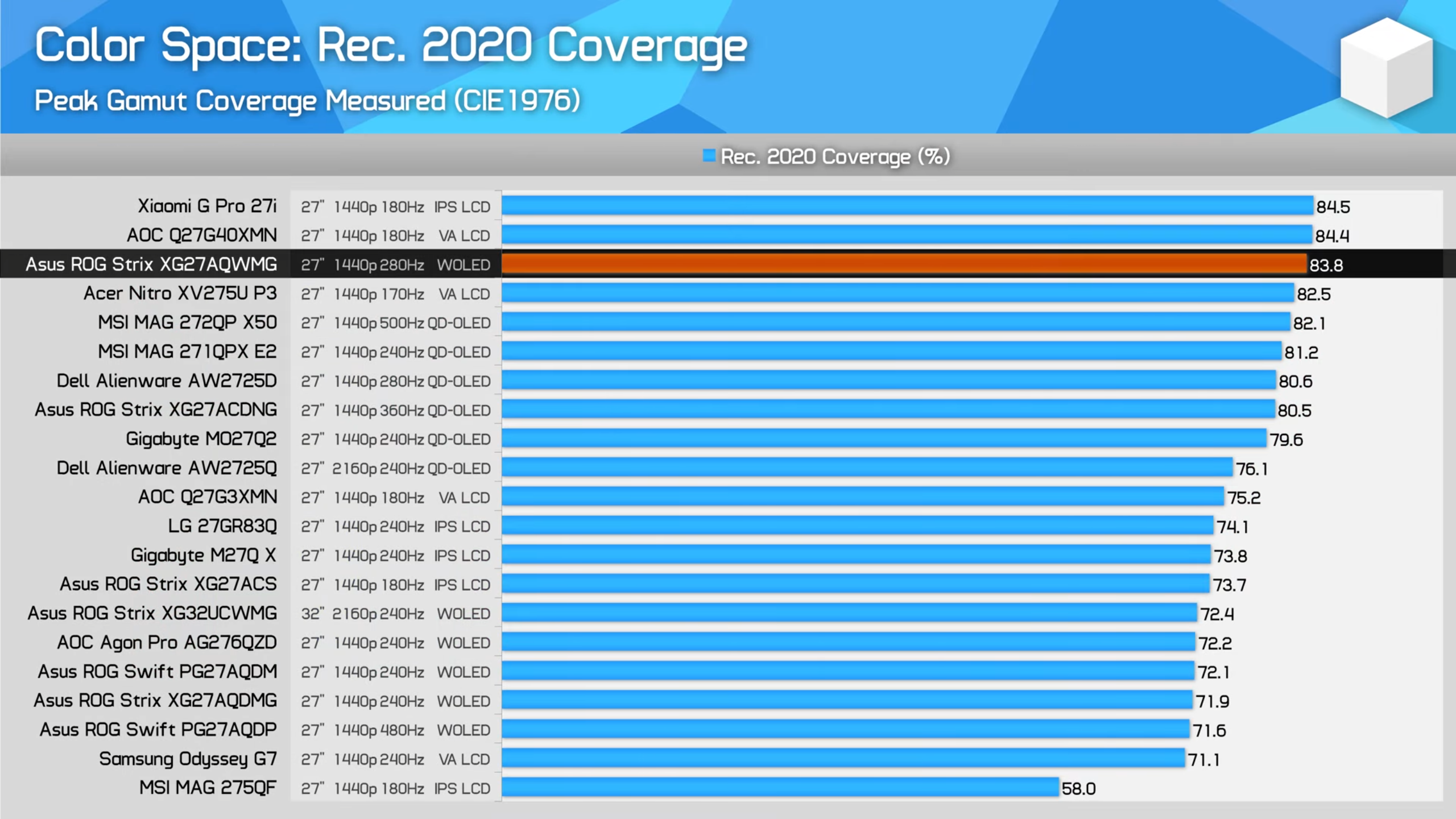The image size is (1456, 819).
Task: Click the 80.6 value for Alienware AW2725D
Action: tap(1296, 382)
